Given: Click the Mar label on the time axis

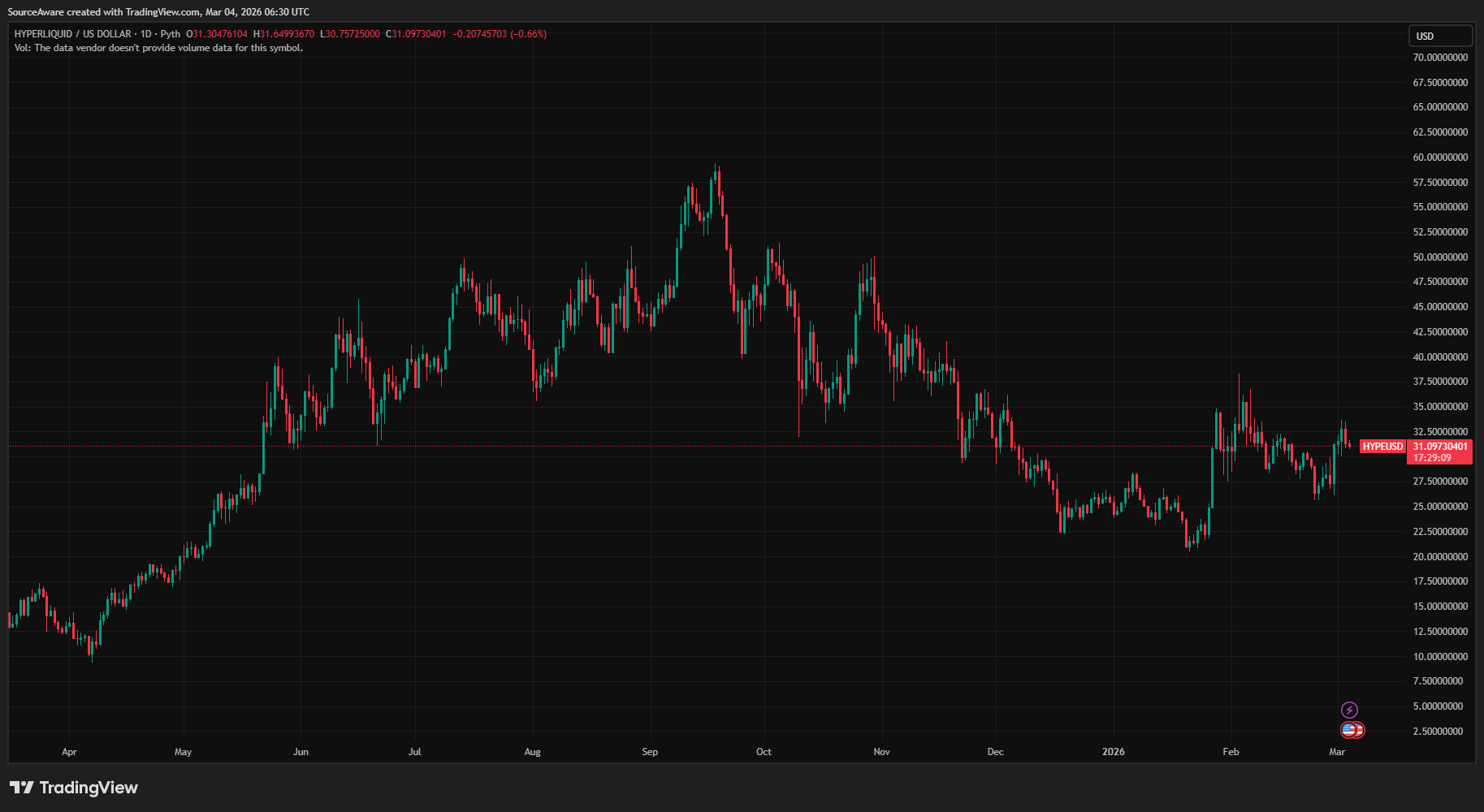Looking at the screenshot, I should tap(1339, 752).
